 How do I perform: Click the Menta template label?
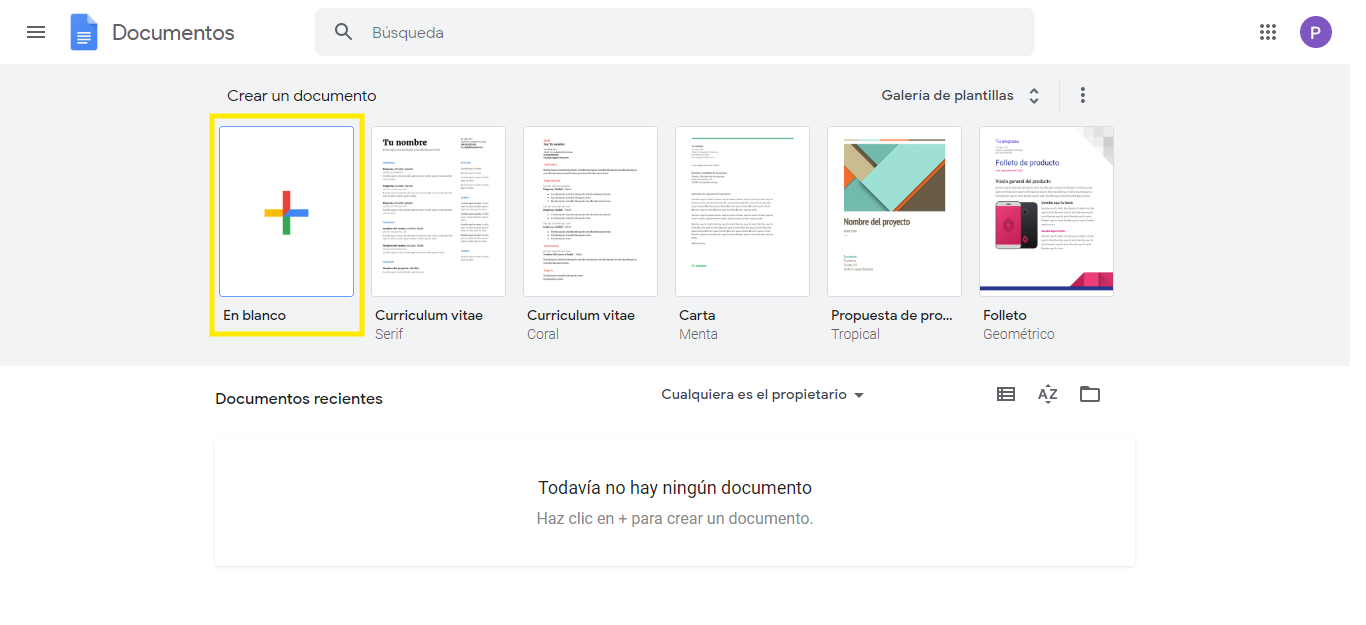(x=698, y=334)
